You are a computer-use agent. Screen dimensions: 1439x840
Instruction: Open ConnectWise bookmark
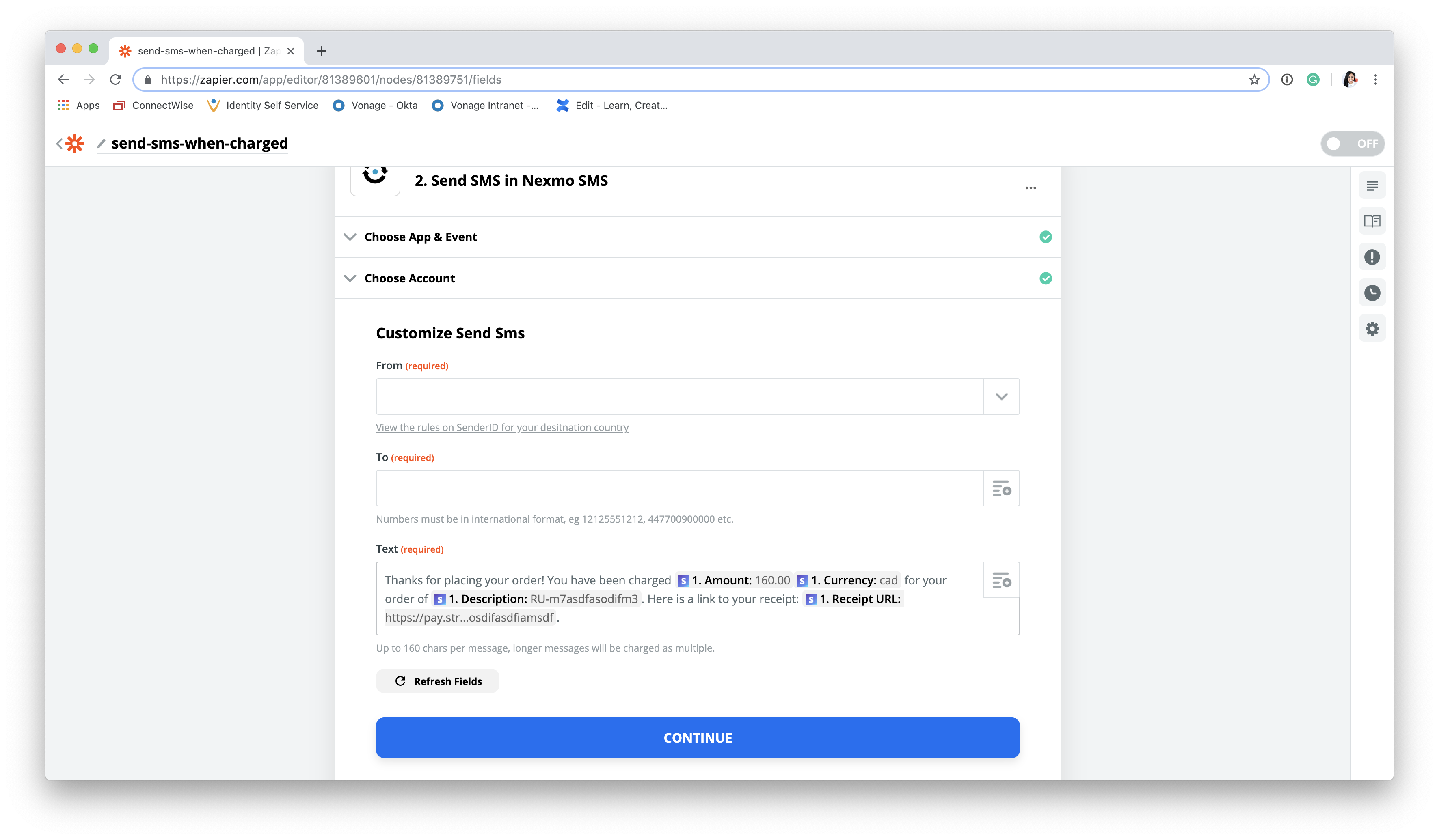(153, 106)
